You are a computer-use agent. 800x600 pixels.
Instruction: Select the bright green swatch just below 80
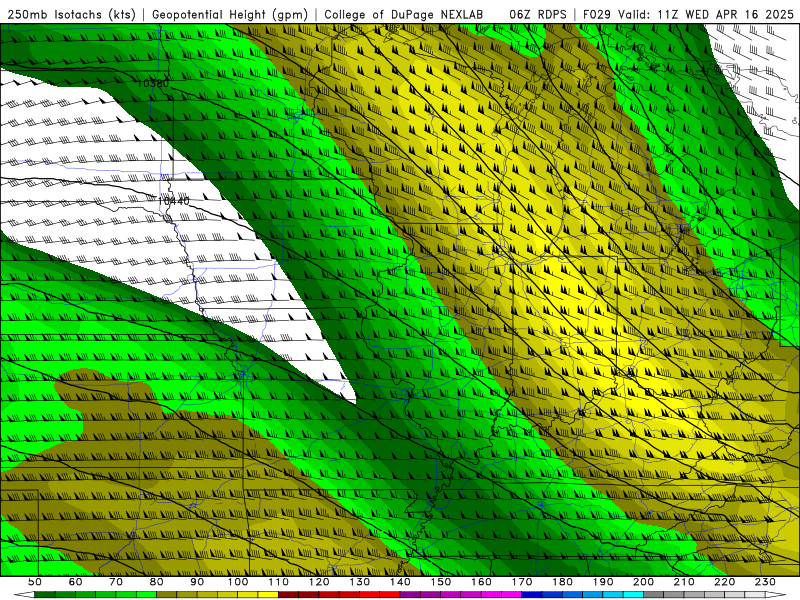(146, 595)
